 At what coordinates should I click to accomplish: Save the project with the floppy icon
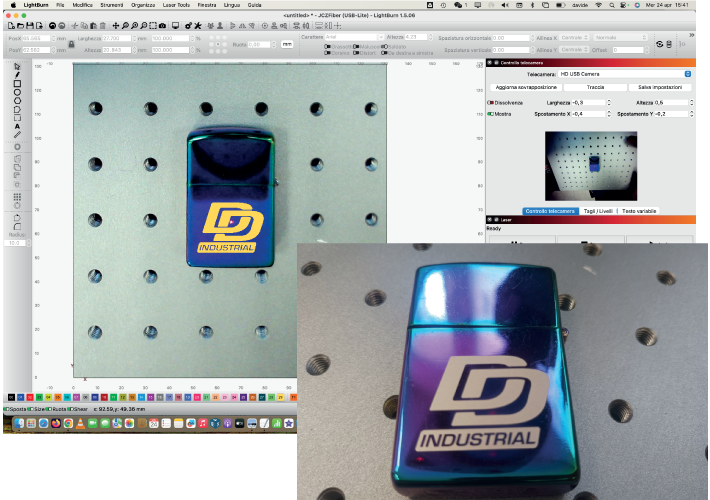30,26
